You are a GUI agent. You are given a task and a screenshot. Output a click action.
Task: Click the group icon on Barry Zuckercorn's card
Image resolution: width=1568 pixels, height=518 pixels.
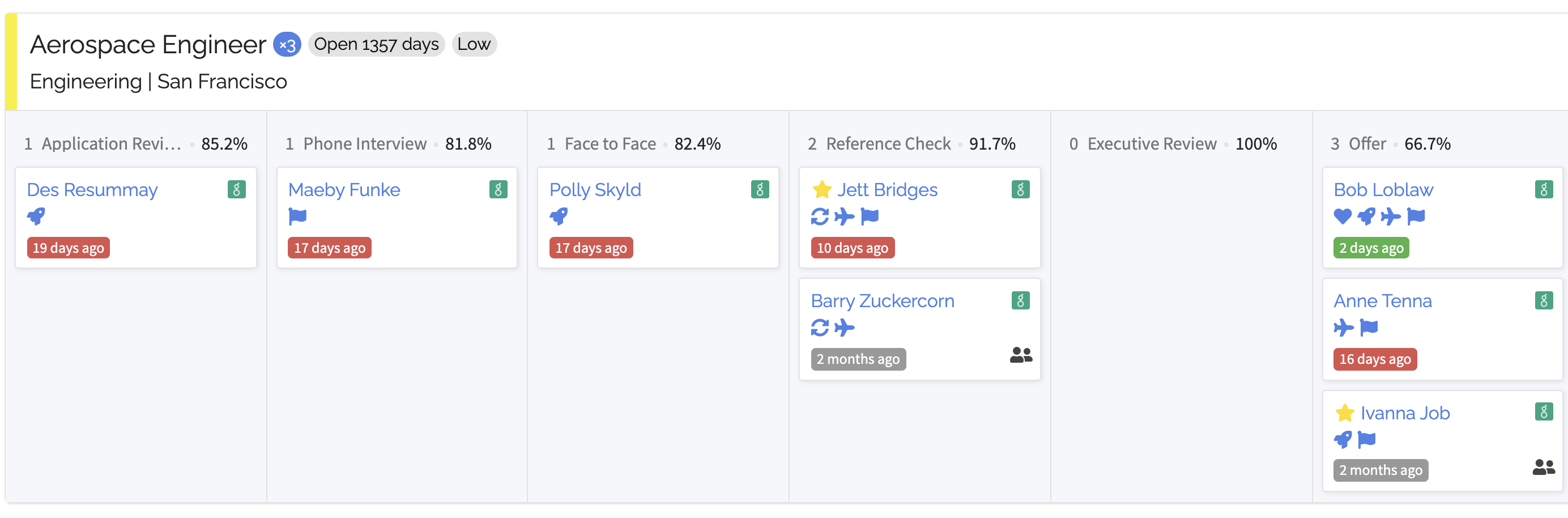coord(1021,355)
